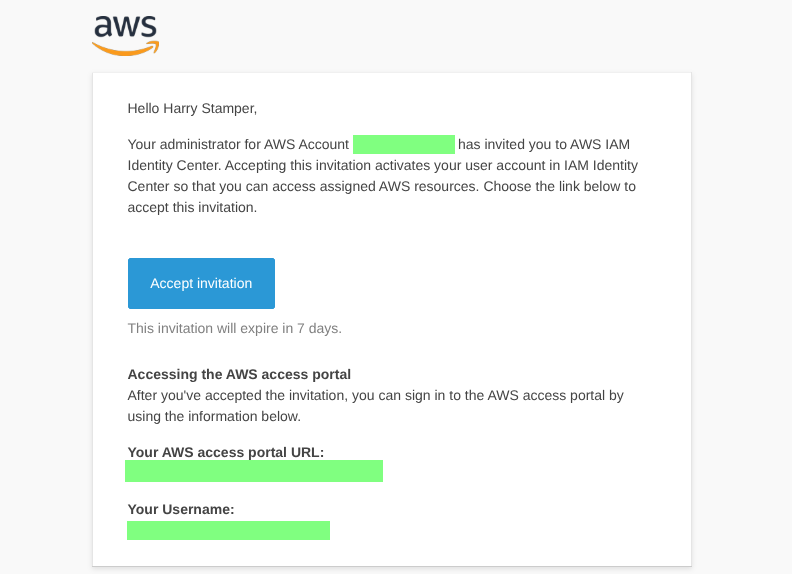Click the orange smile arrow under AWS
This screenshot has height=574, width=792.
[127, 46]
